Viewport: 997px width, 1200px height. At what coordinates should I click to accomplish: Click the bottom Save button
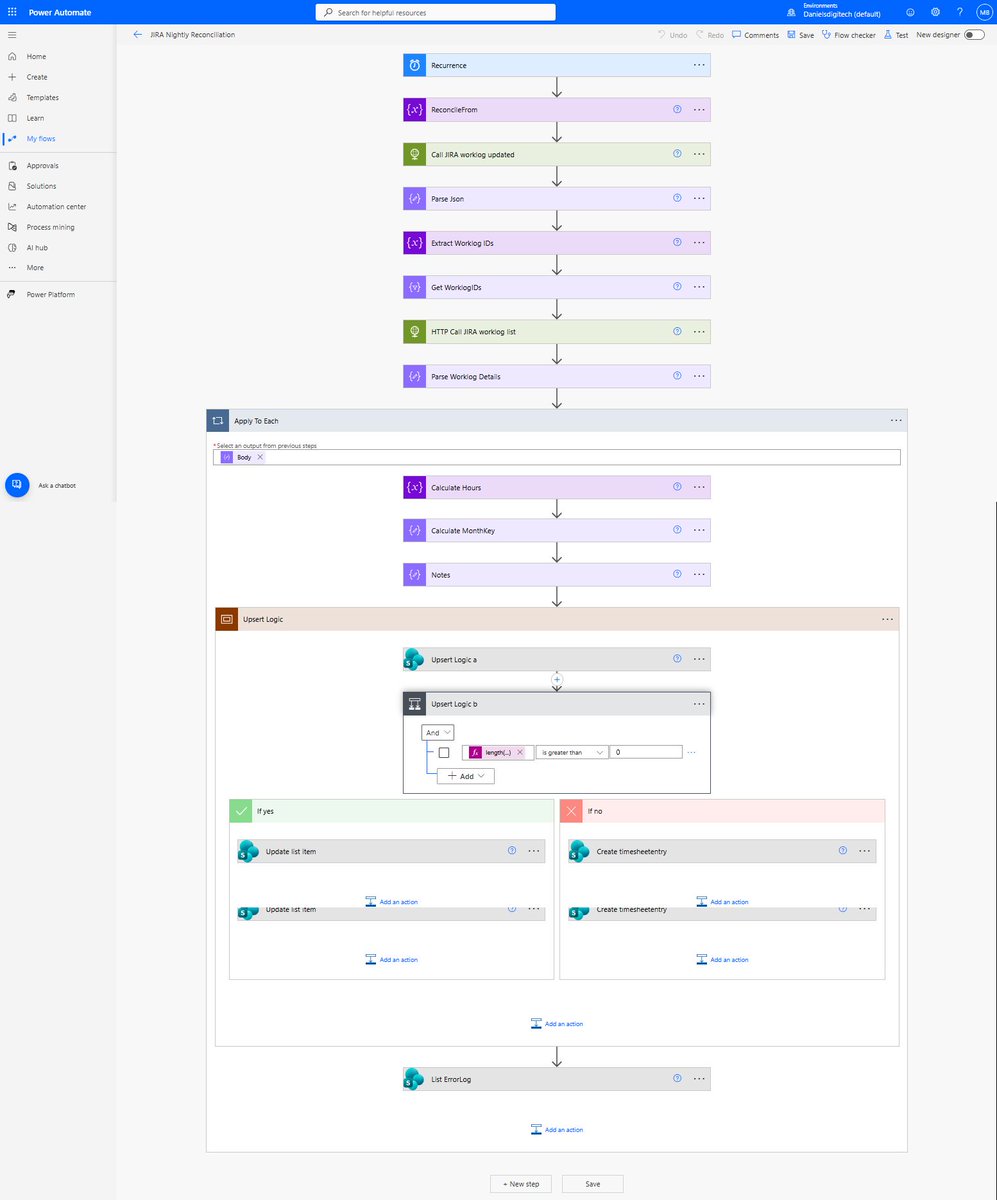tap(593, 1184)
